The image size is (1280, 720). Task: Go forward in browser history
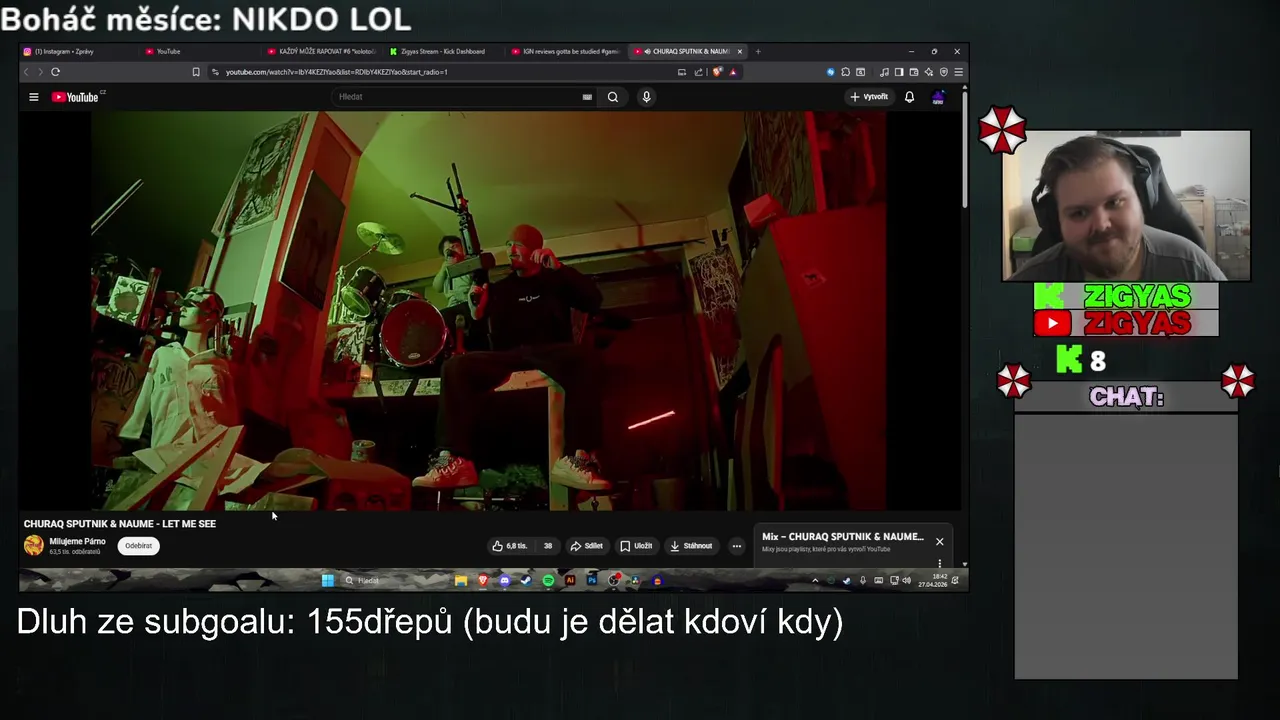(x=40, y=72)
